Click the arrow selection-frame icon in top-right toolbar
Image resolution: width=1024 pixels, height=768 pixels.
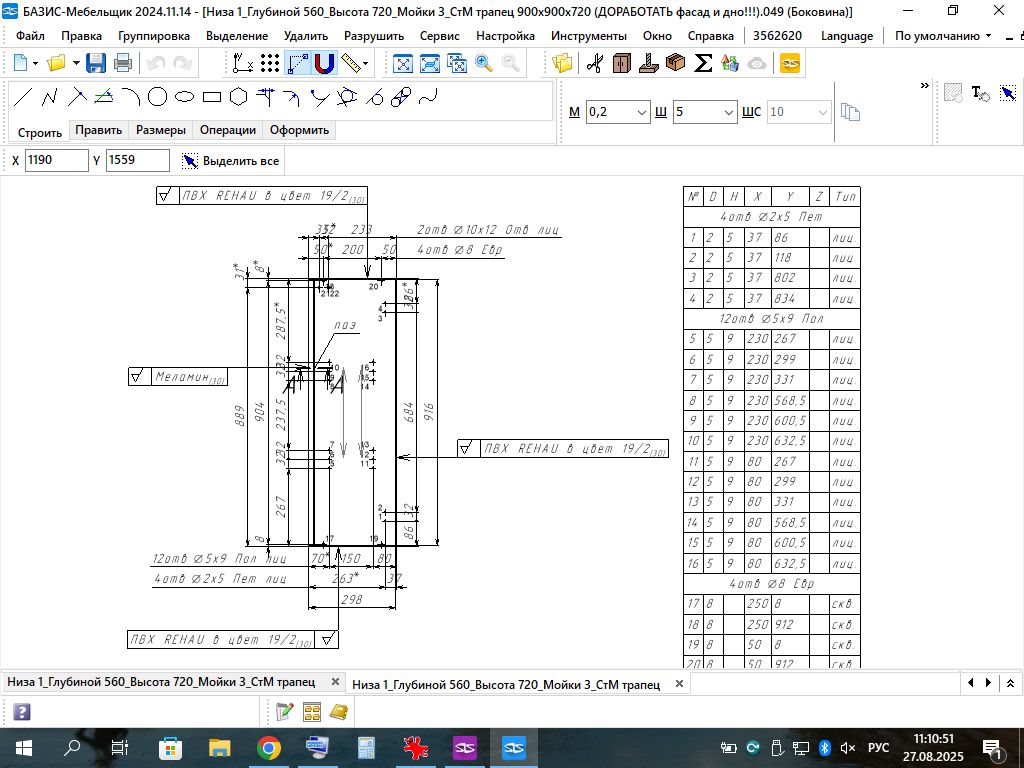(1008, 93)
